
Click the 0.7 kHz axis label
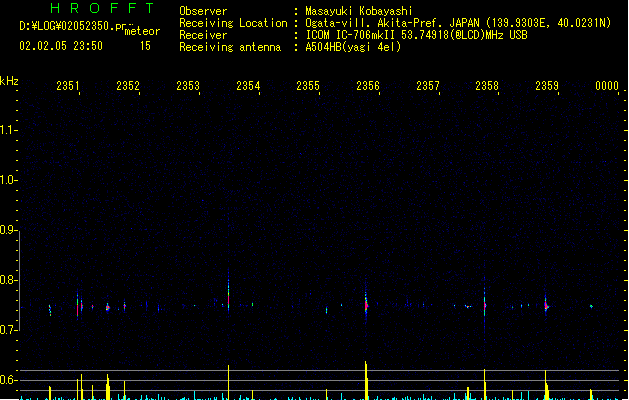pos(8,330)
